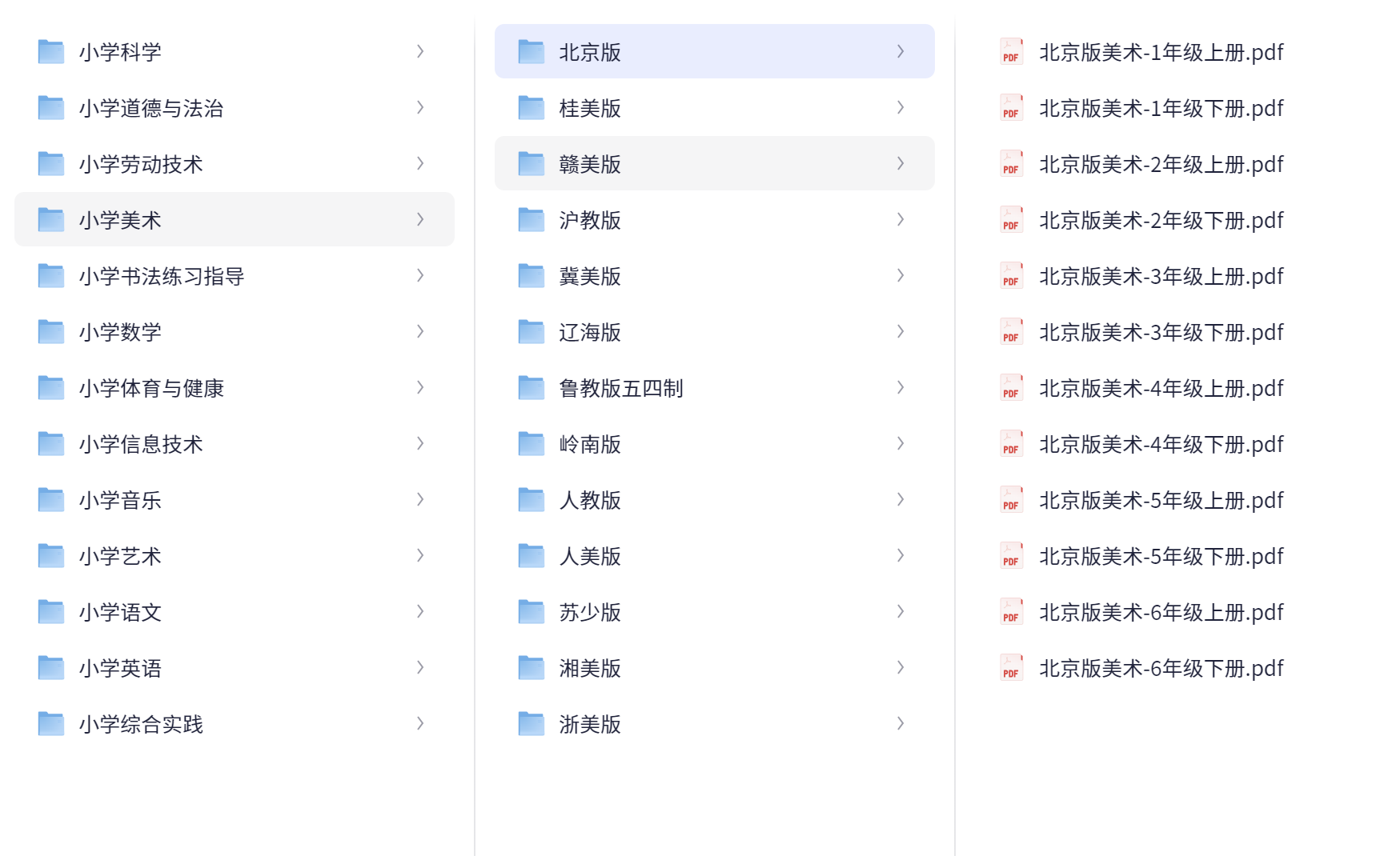1400x856 pixels.
Task: Click the PDF icon of 北京版美术-1年级下册.pdf
Action: tap(1012, 107)
